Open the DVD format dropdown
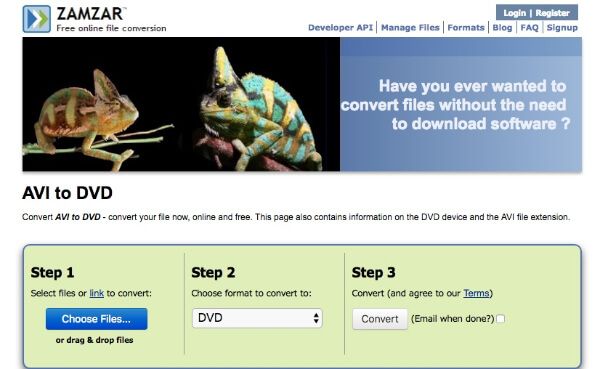The image size is (600, 369). 257,318
